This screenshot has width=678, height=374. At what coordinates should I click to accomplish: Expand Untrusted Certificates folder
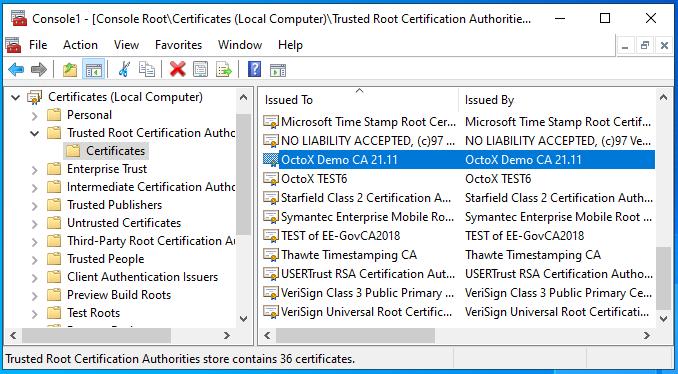coord(35,223)
